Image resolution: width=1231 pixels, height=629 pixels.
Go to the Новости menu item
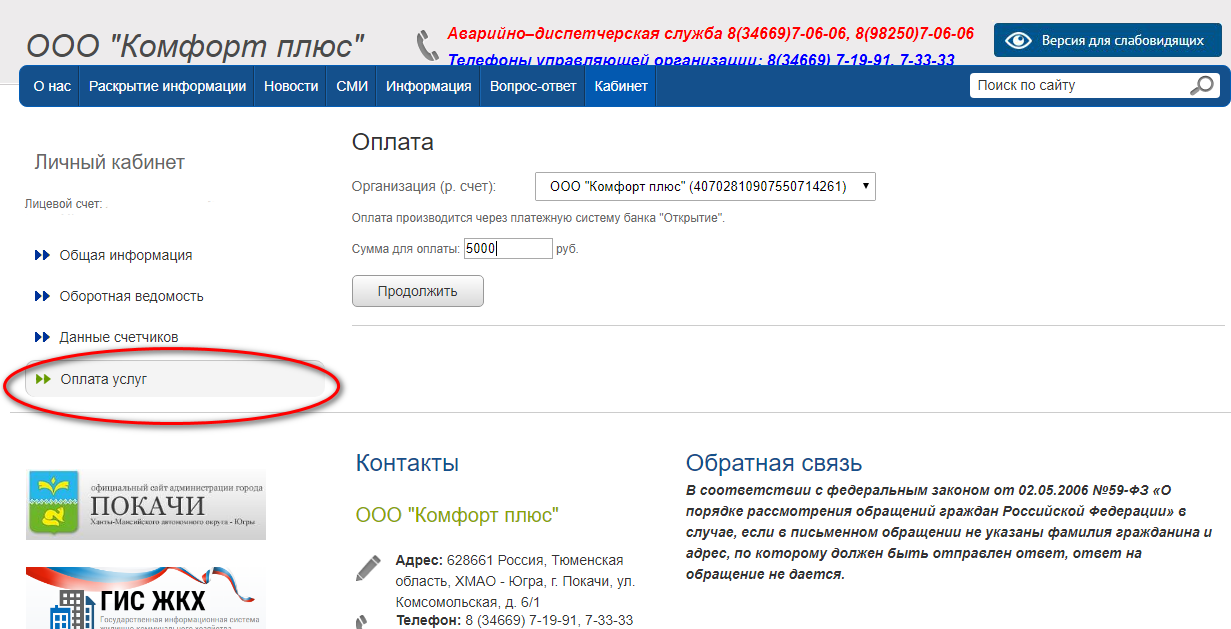(291, 86)
